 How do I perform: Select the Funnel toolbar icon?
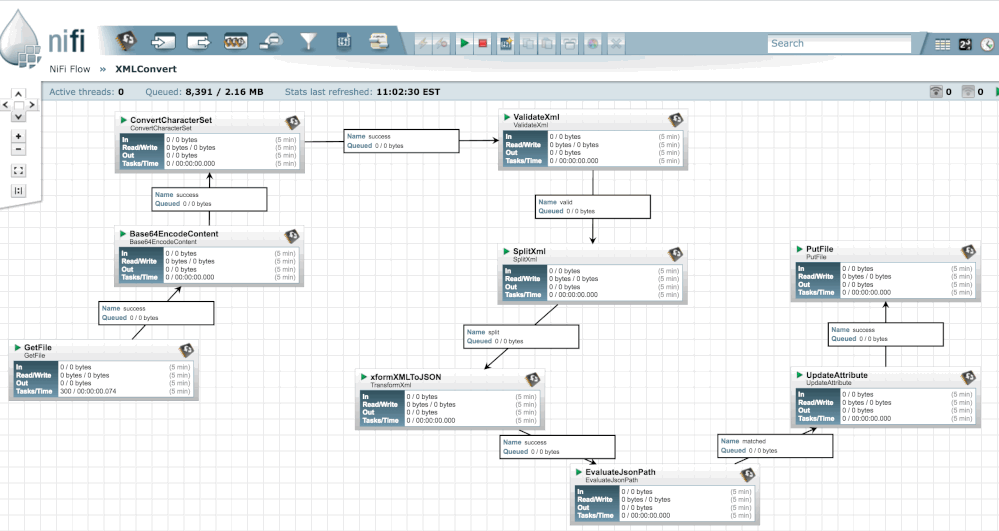308,43
